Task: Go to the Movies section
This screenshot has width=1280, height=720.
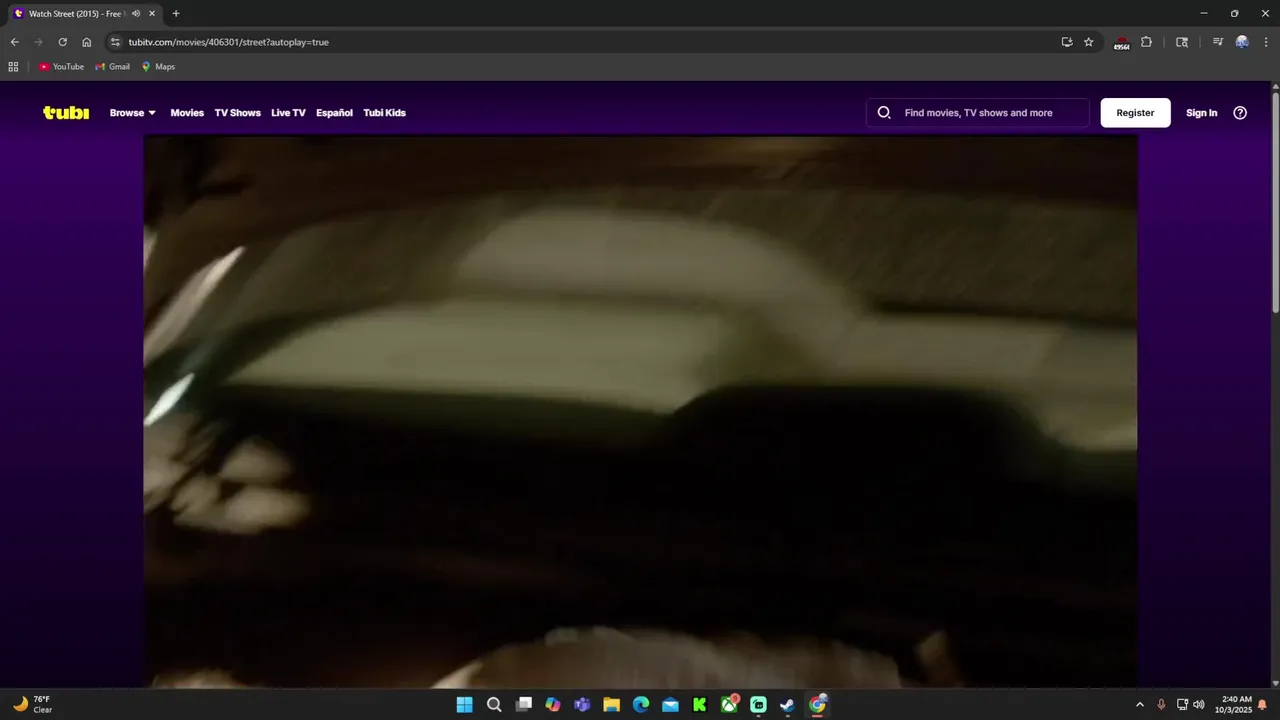Action: [x=187, y=113]
